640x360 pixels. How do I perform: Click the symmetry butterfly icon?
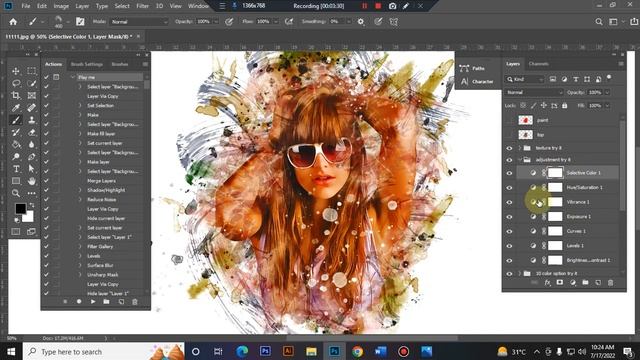[x=393, y=22]
